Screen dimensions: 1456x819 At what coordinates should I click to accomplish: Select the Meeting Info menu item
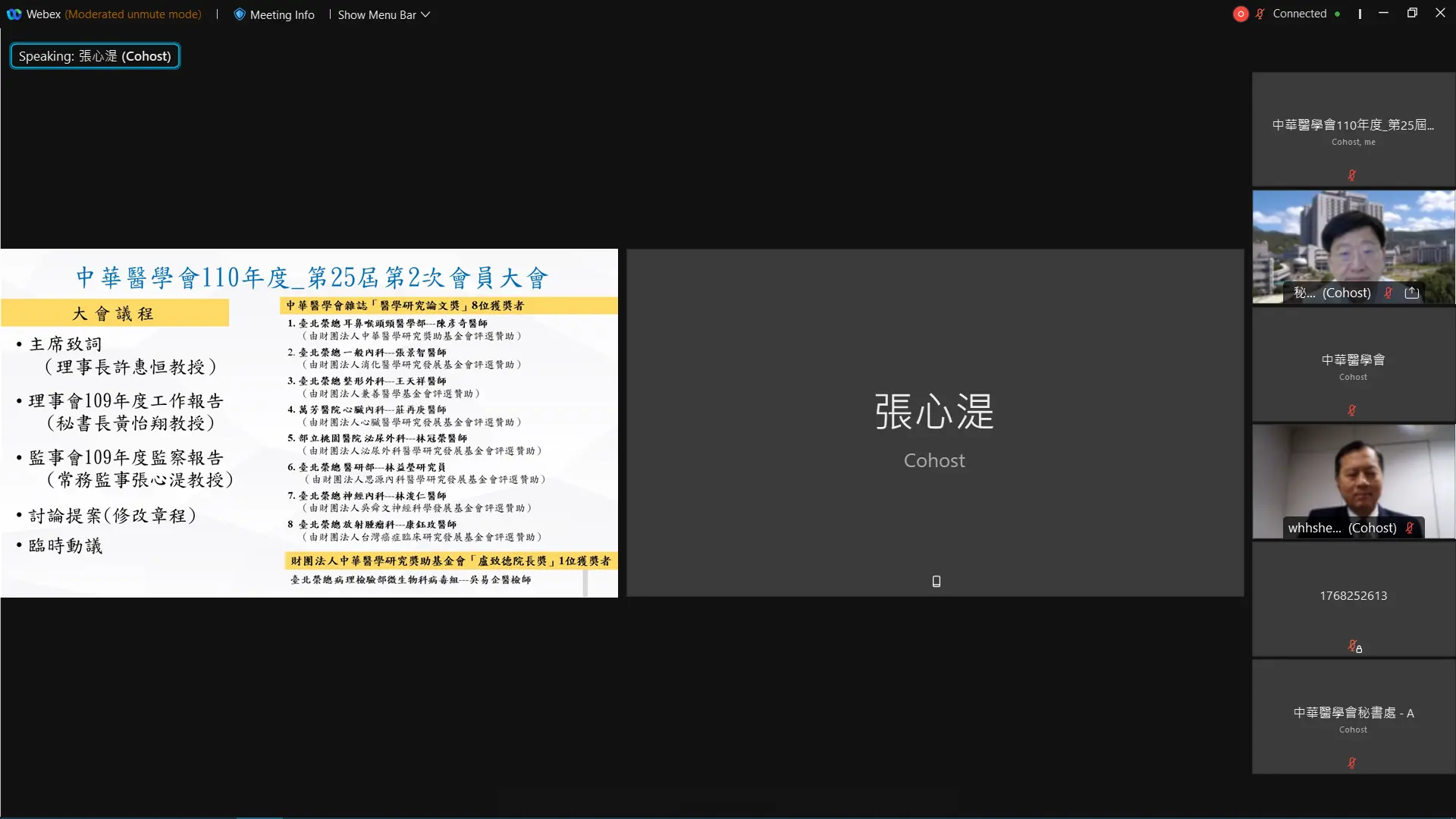(274, 14)
